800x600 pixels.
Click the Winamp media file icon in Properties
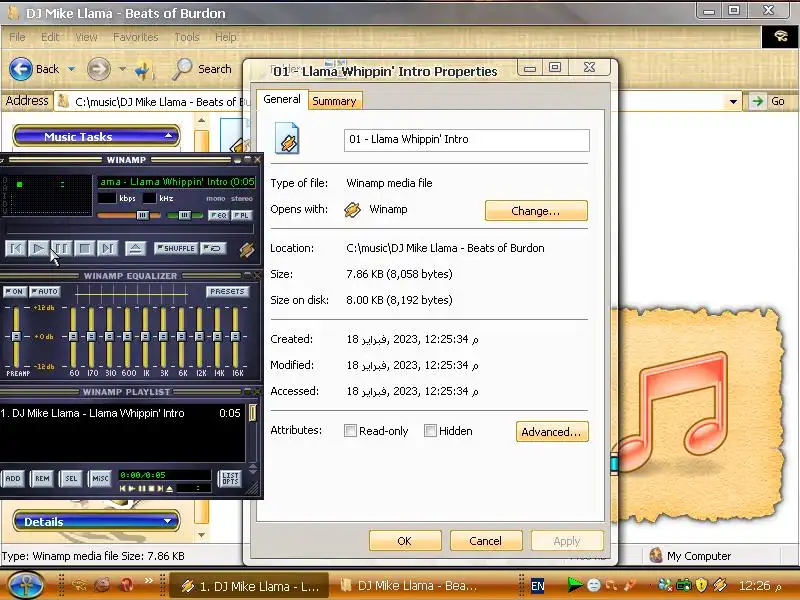pyautogui.click(x=287, y=138)
